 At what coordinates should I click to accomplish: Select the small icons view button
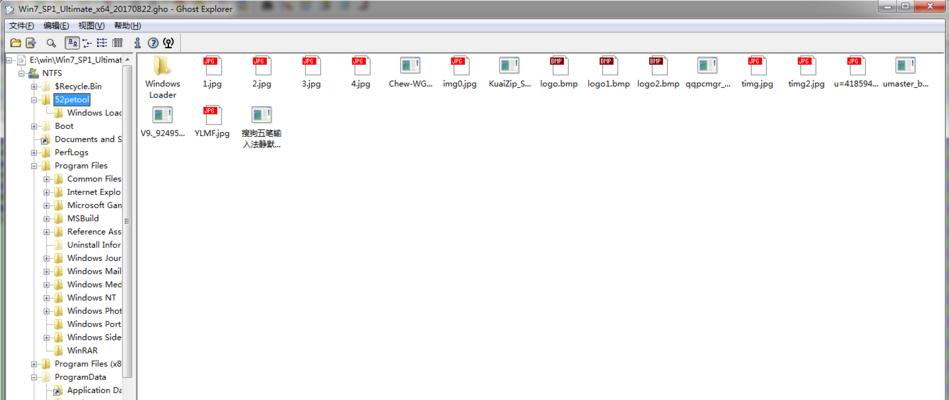(87, 43)
